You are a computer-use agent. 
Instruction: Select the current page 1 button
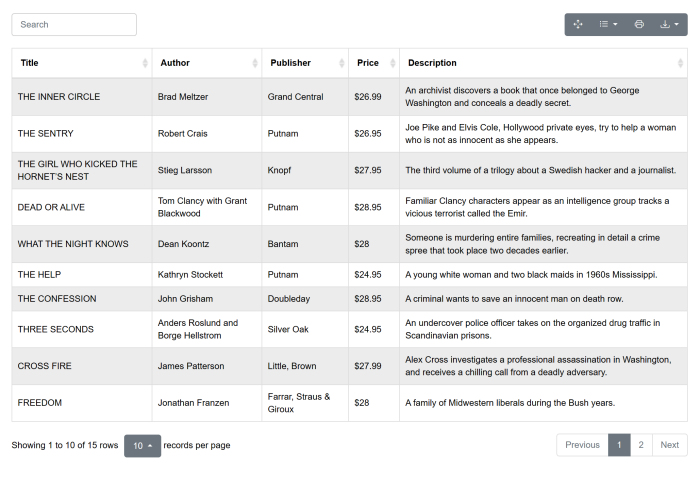[619, 445]
